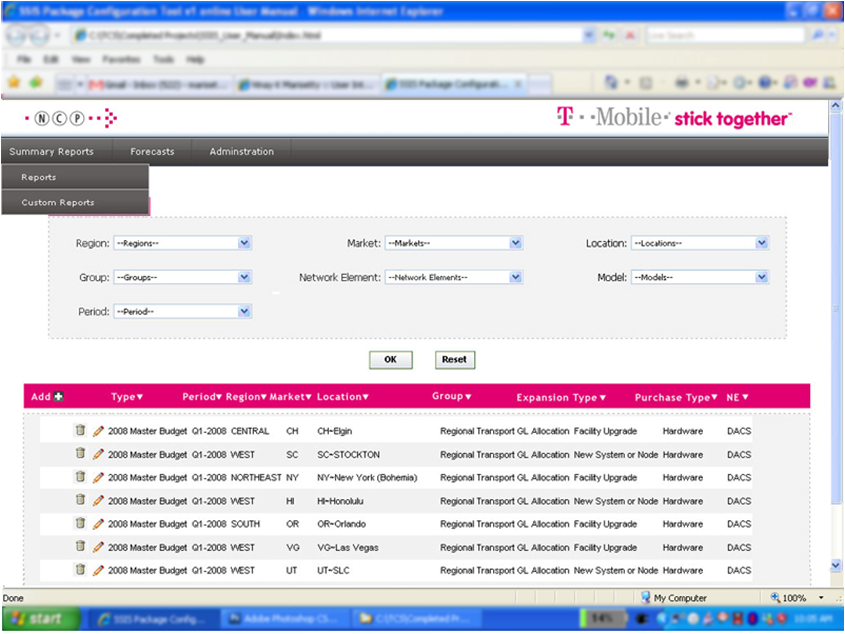Click the browser Back button
Viewport: 845px width, 634px height.
coord(16,36)
